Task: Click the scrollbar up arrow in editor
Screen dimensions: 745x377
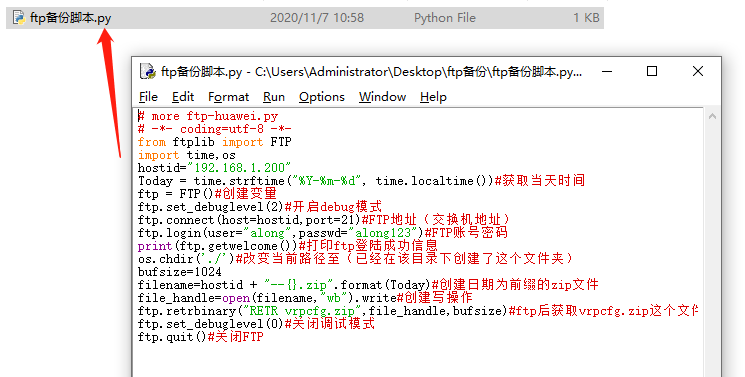Action: [x=712, y=116]
